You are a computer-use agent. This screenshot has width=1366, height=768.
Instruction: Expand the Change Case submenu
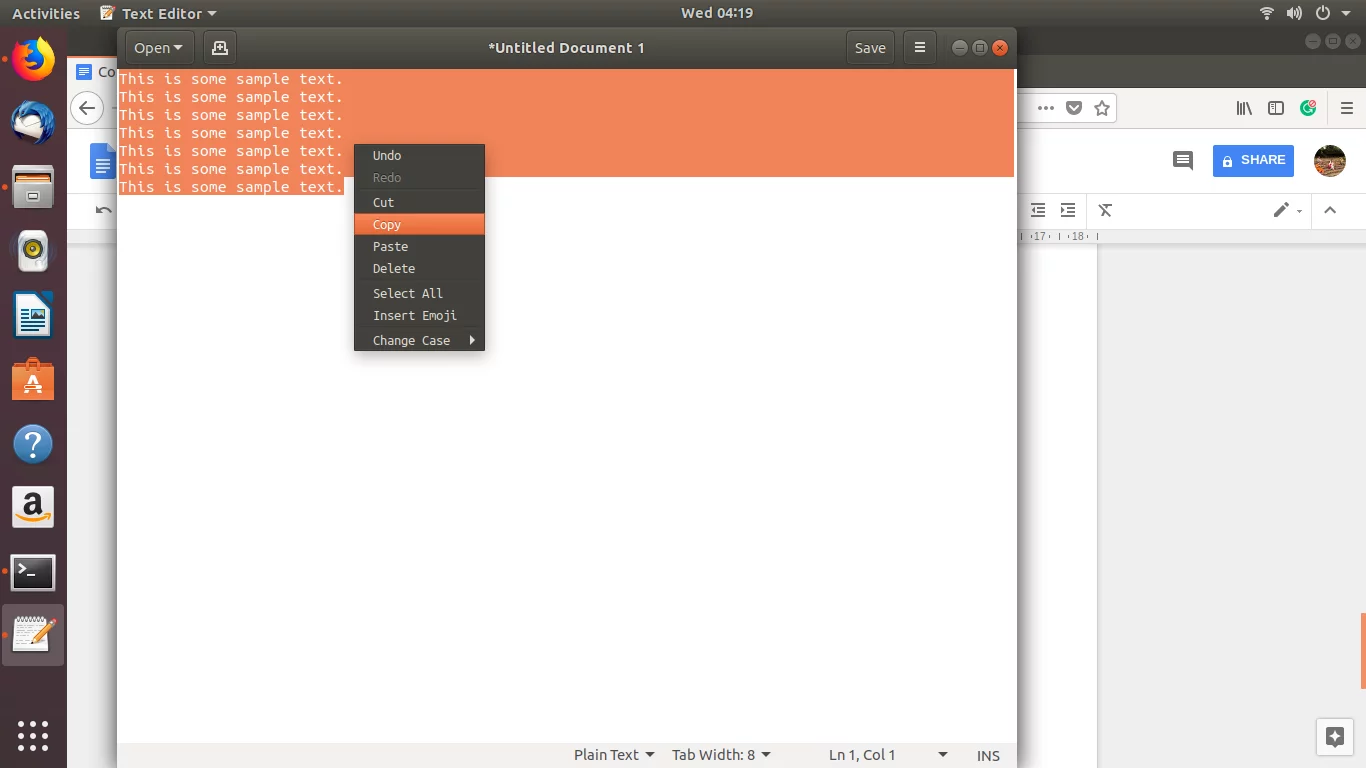click(x=419, y=340)
